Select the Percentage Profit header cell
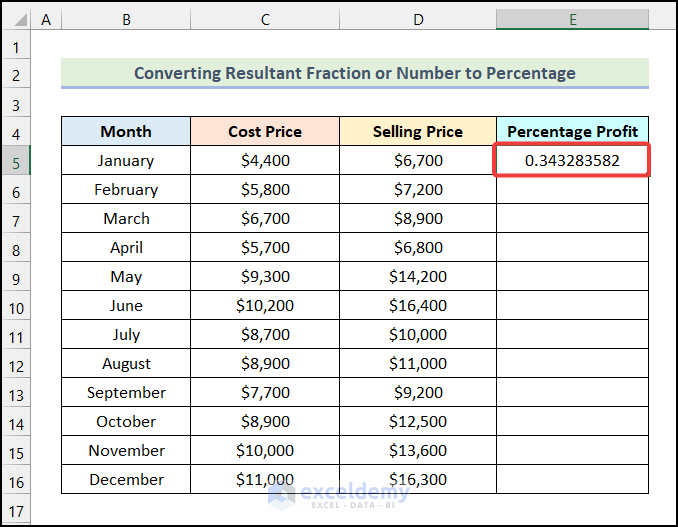The height and width of the screenshot is (527, 678). coord(572,131)
